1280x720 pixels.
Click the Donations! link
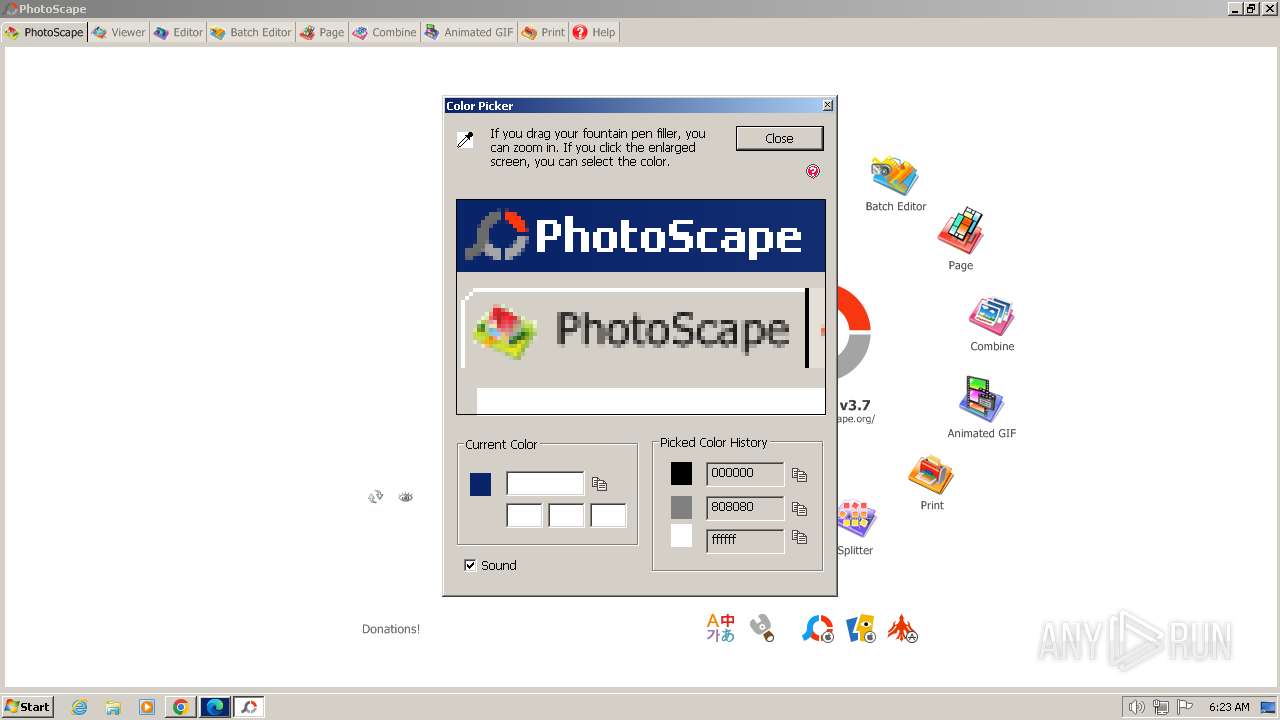click(391, 629)
